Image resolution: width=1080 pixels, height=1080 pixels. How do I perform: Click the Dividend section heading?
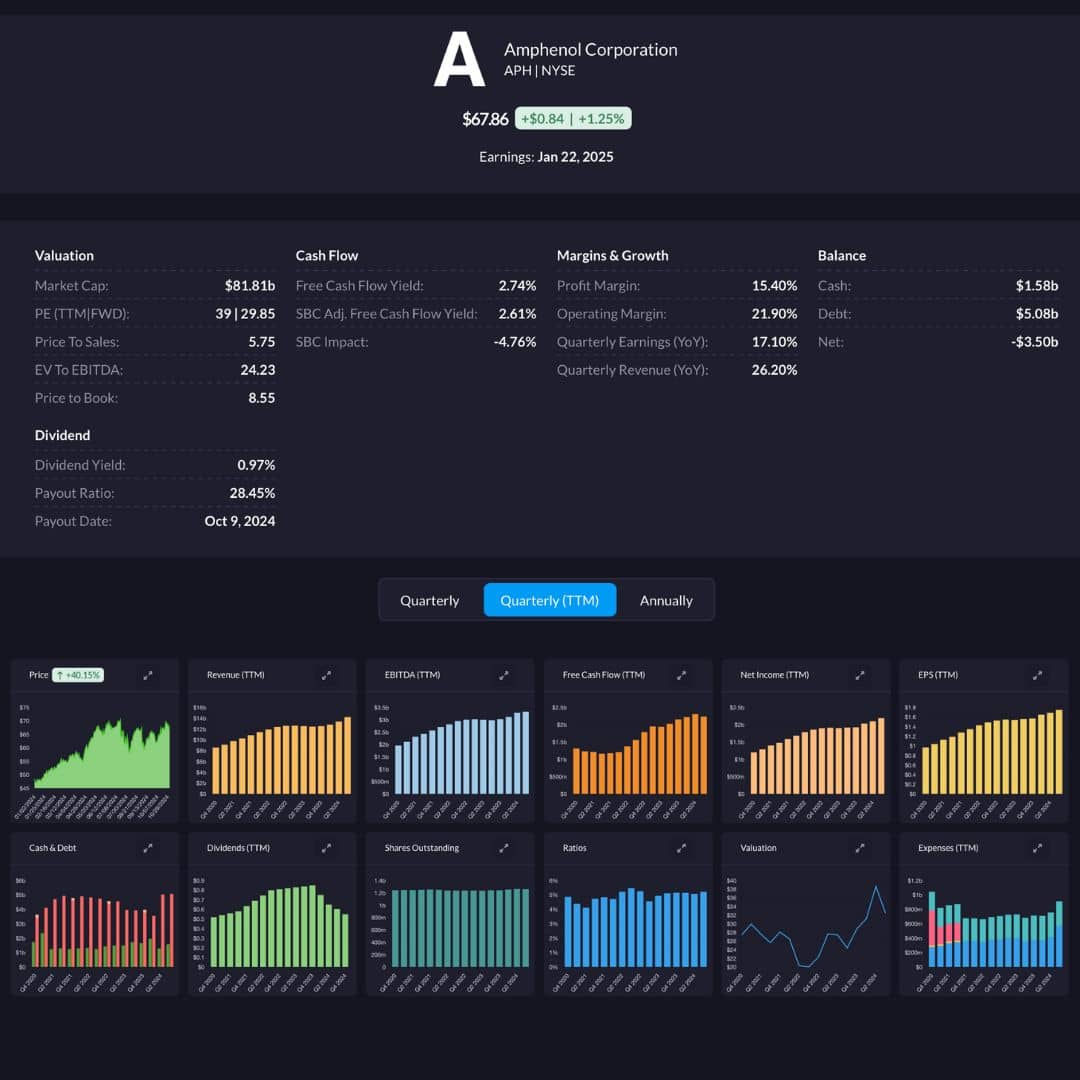pos(62,435)
